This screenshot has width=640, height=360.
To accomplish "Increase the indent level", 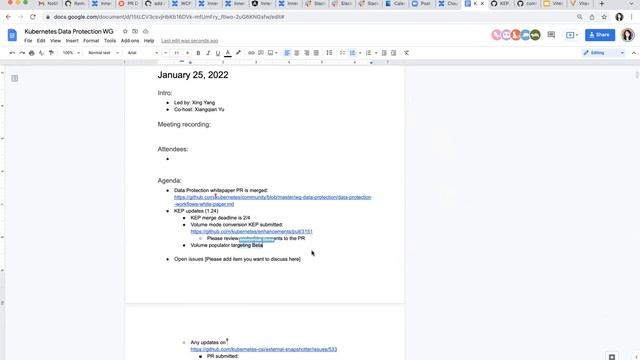I will pyautogui.click(x=393, y=53).
